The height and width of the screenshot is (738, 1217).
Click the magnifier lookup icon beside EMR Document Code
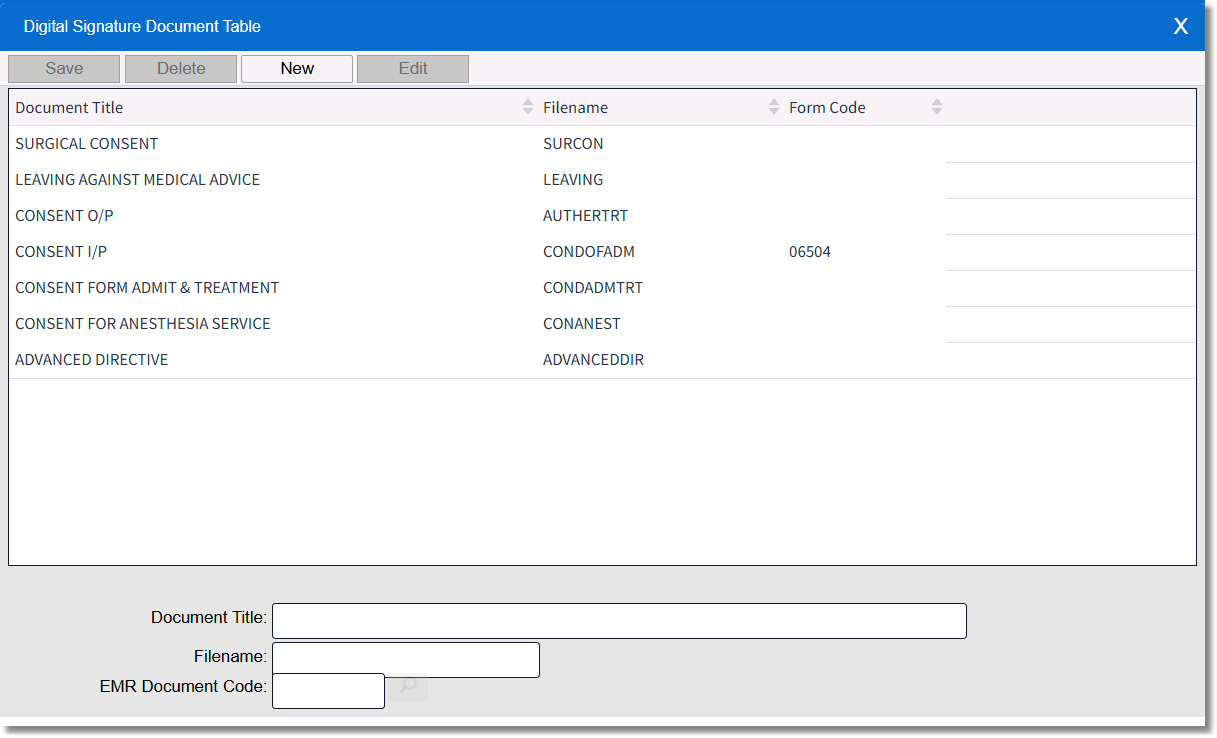(408, 688)
